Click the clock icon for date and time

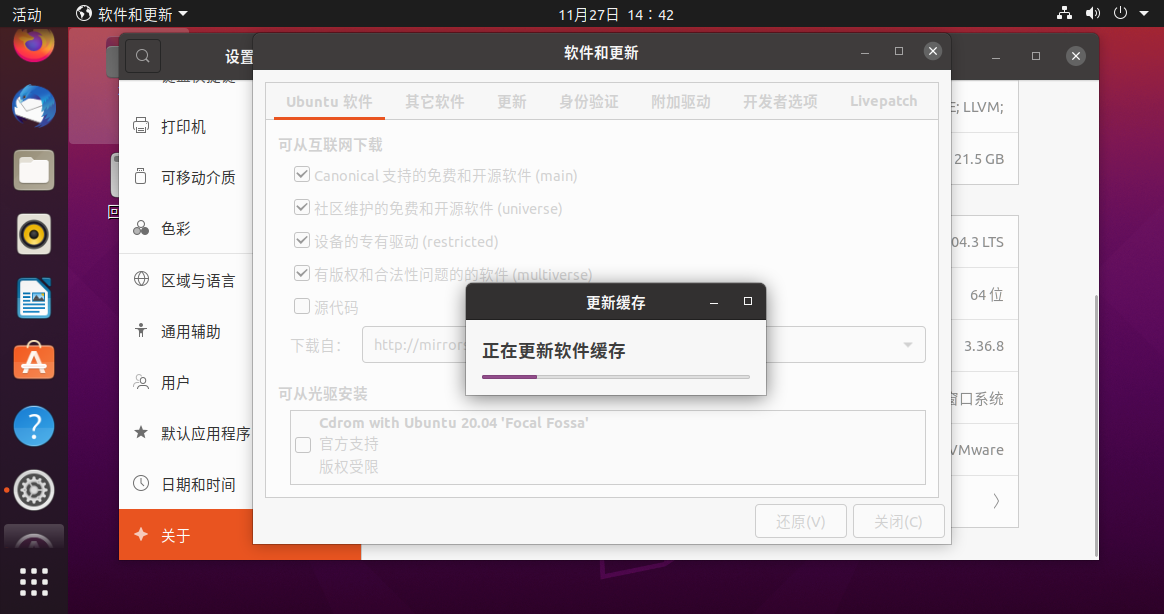[141, 483]
